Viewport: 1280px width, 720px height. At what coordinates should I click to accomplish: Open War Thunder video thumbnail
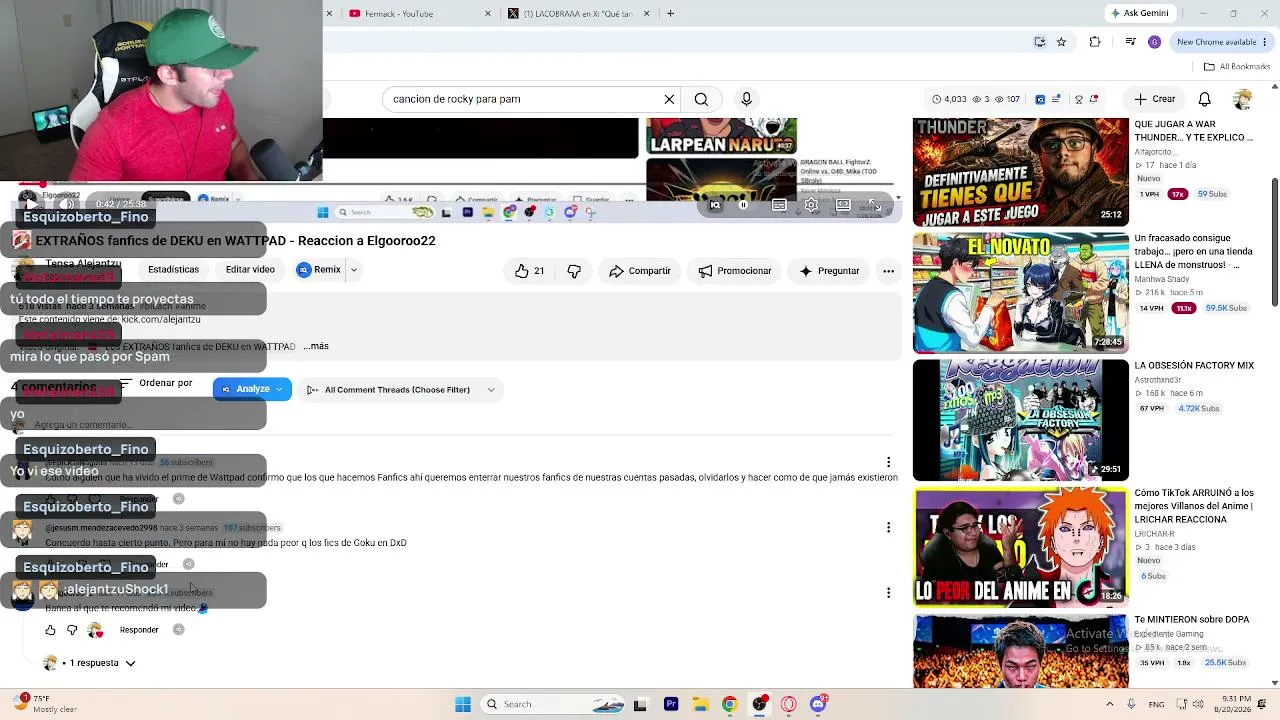click(x=1020, y=172)
